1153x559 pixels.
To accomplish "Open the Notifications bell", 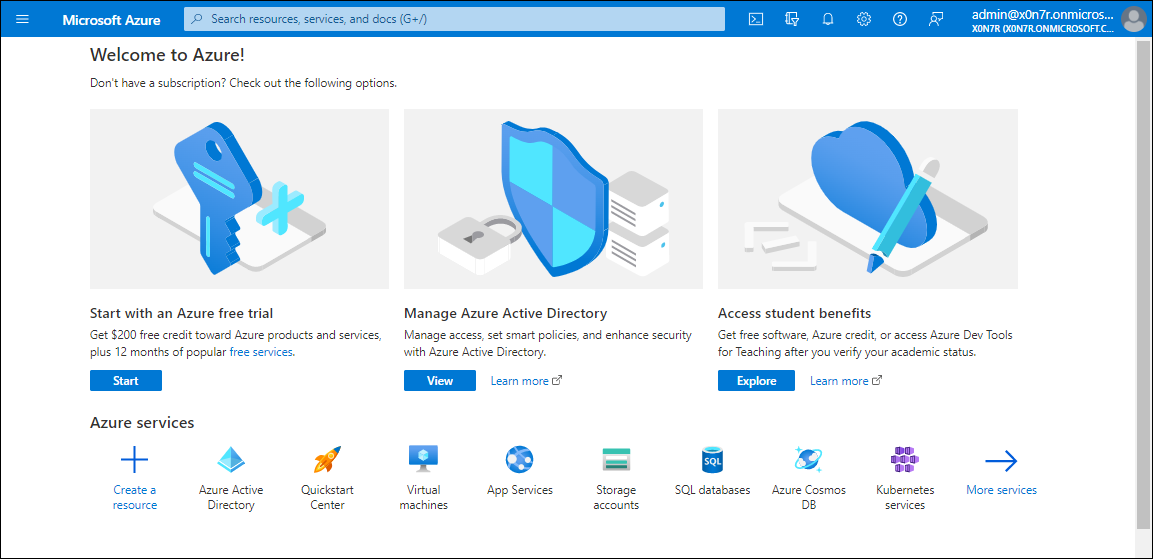I will (x=828, y=19).
